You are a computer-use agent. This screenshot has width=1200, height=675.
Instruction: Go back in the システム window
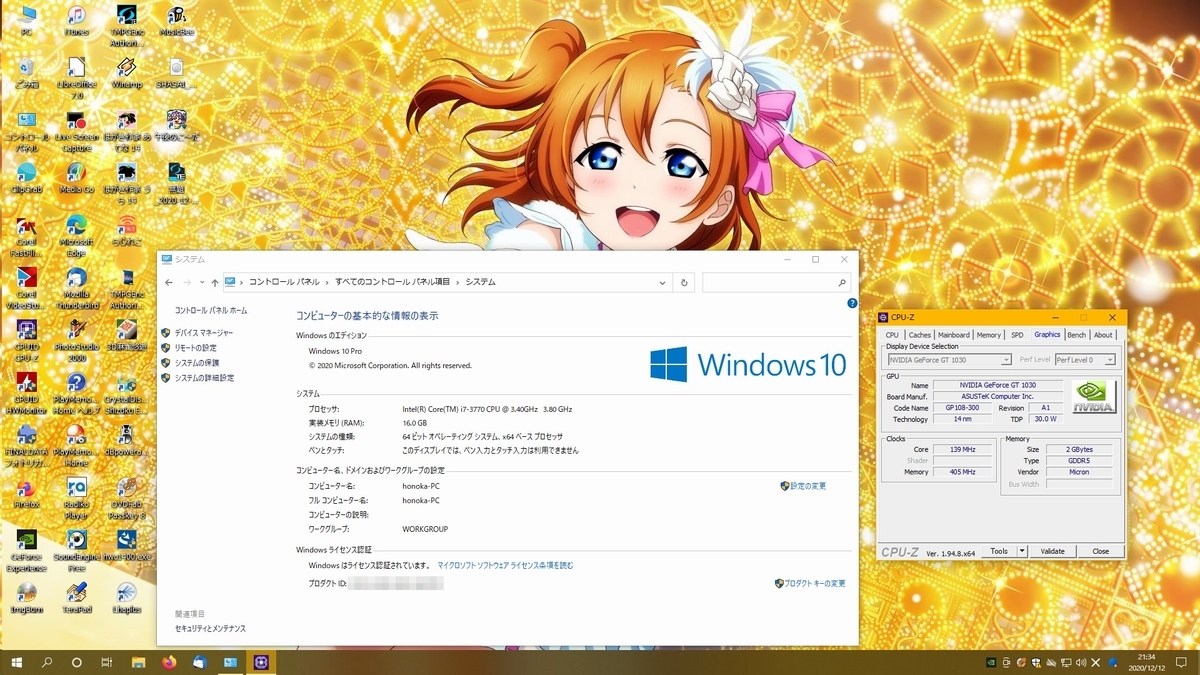(169, 283)
